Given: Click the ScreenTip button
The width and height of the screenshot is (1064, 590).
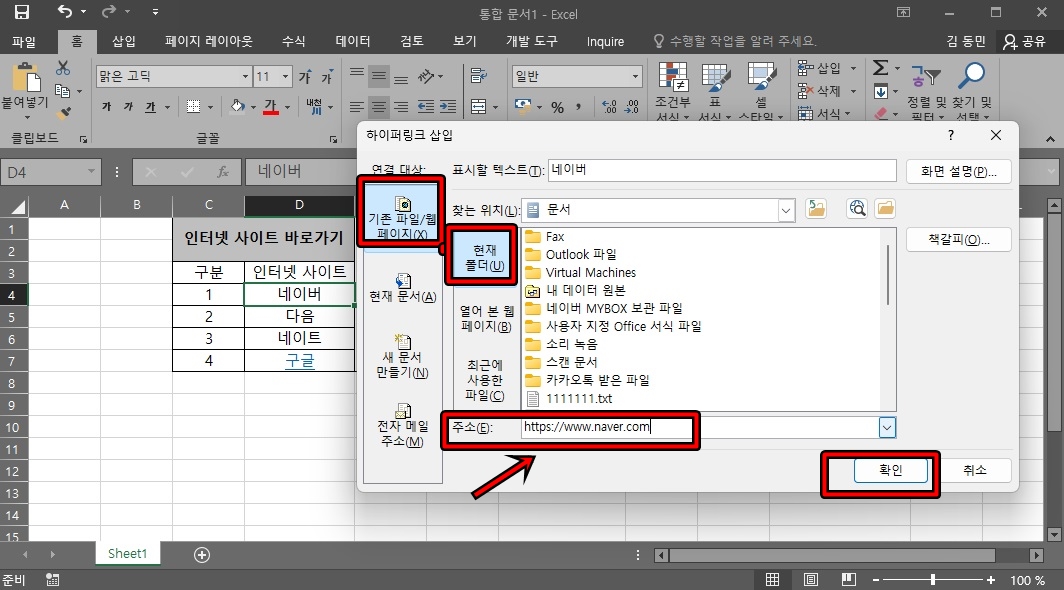Looking at the screenshot, I should coord(958,171).
